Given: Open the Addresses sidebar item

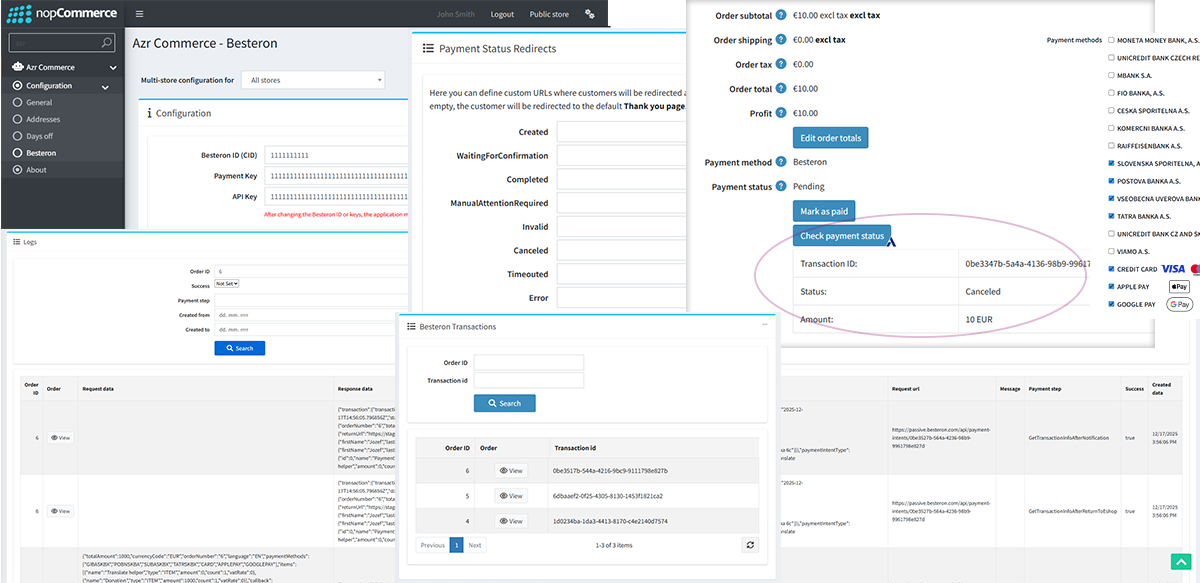Looking at the screenshot, I should 44,119.
